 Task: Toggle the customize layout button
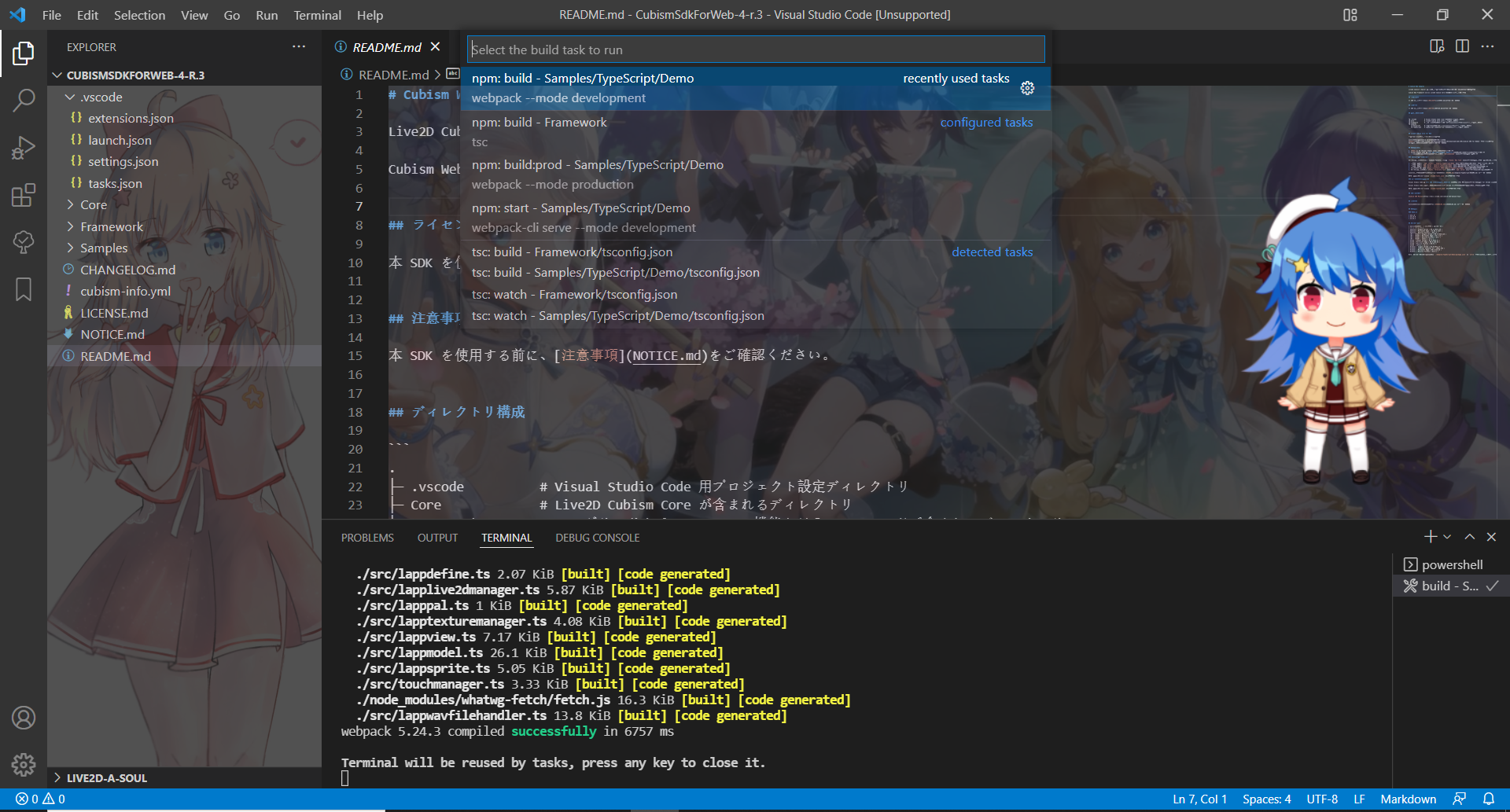click(1350, 15)
